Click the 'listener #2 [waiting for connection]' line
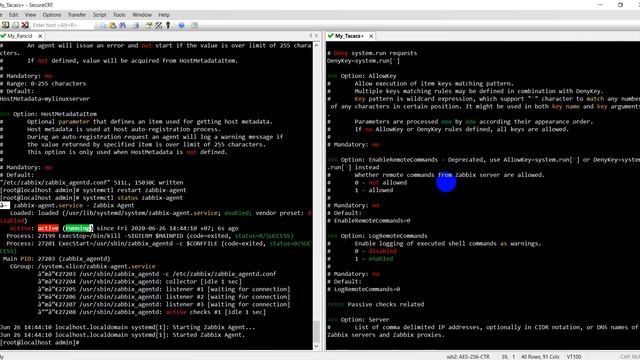 164,297
